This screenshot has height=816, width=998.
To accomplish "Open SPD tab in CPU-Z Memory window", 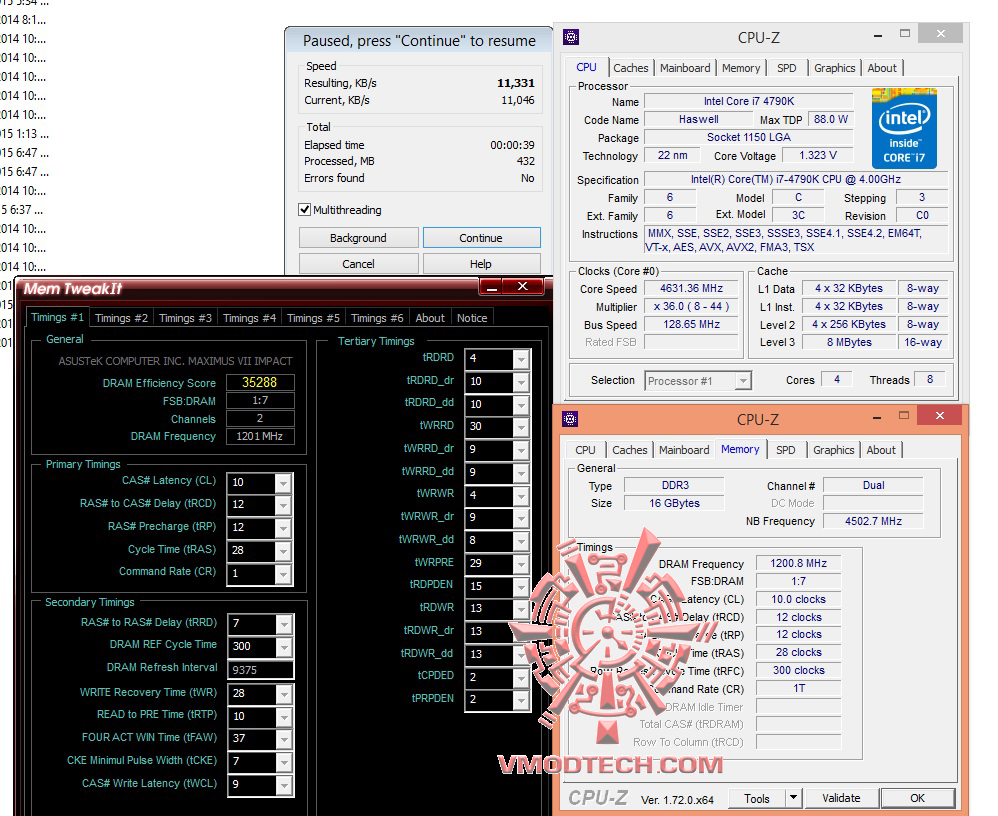I will point(785,450).
